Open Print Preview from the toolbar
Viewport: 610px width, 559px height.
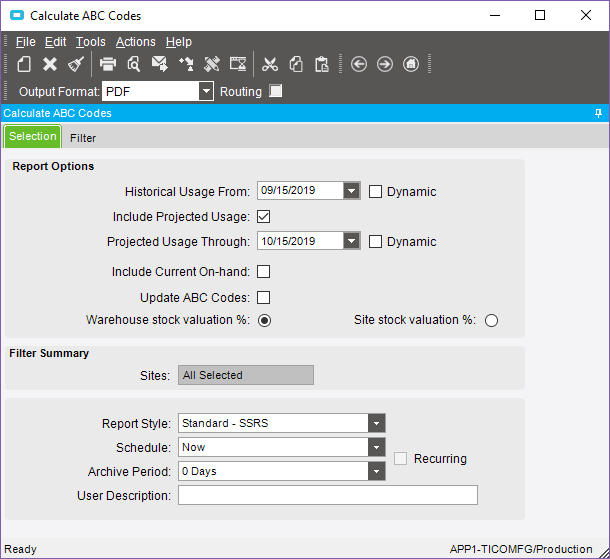[133, 64]
